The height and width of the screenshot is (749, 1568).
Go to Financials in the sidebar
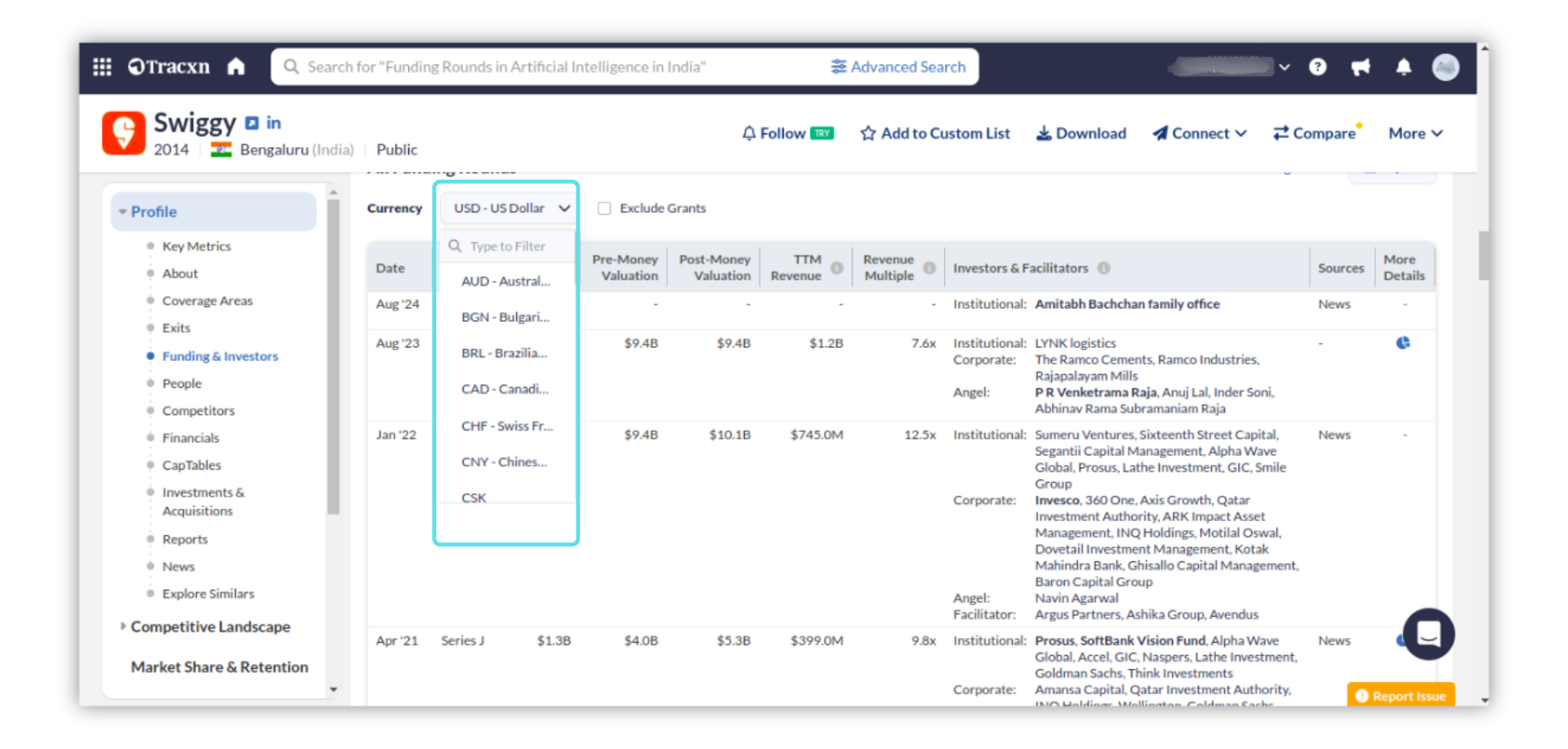click(x=190, y=438)
